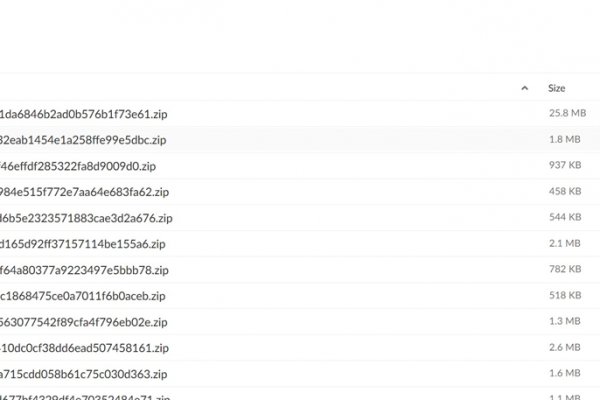Open the file ending in 796eb02e.zip
Image resolution: width=600 pixels, height=400 pixels.
tap(83, 322)
